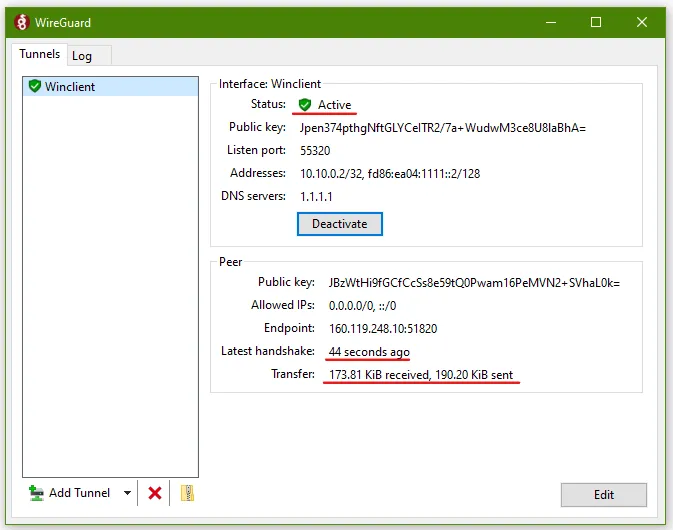Click the Edit button
The height and width of the screenshot is (530, 673).
[x=603, y=495]
